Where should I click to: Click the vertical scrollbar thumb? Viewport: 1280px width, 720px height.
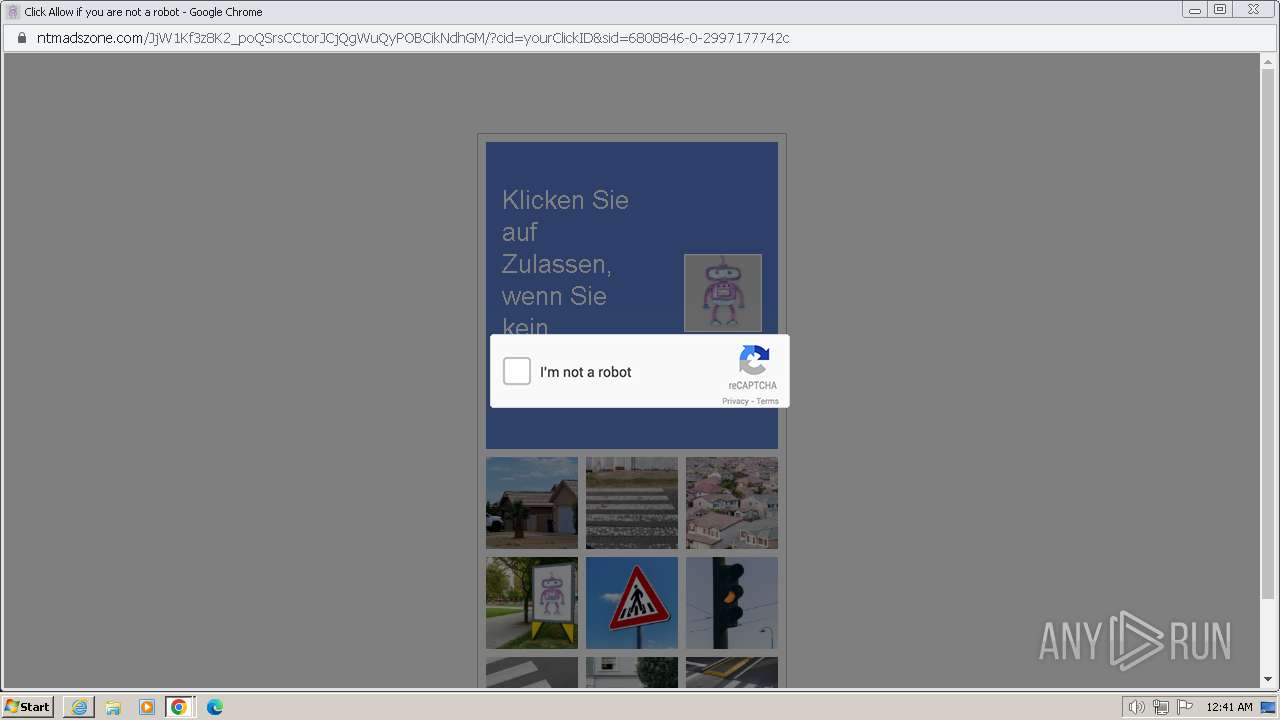pos(1268,334)
